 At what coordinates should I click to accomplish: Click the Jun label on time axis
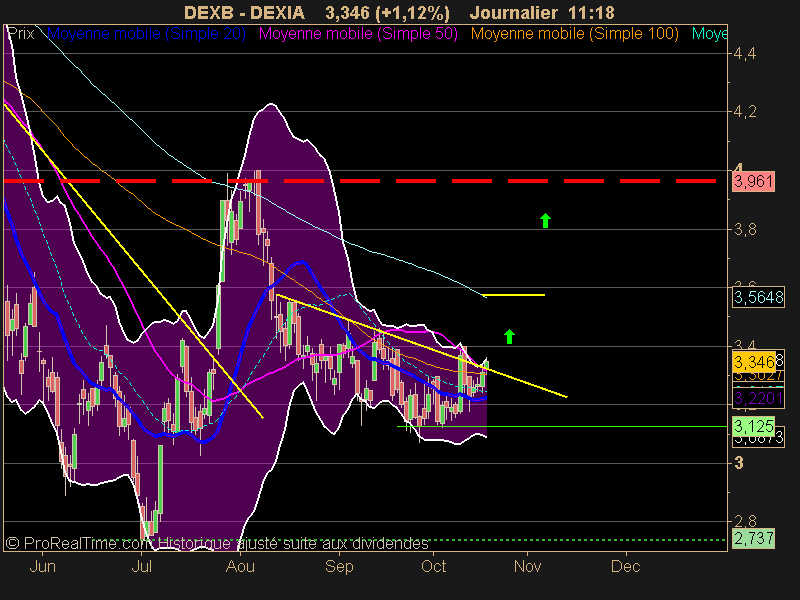coord(42,567)
